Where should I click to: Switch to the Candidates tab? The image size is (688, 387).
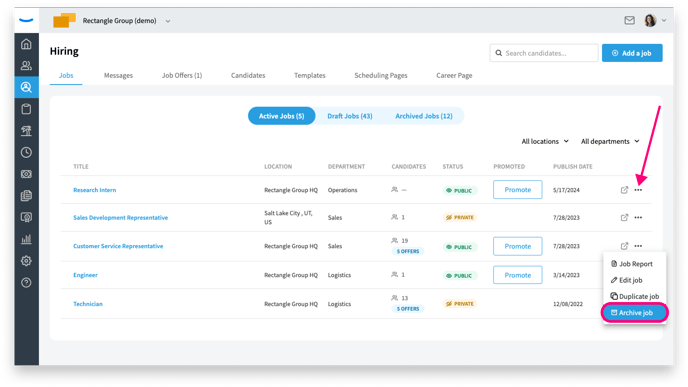tap(248, 75)
